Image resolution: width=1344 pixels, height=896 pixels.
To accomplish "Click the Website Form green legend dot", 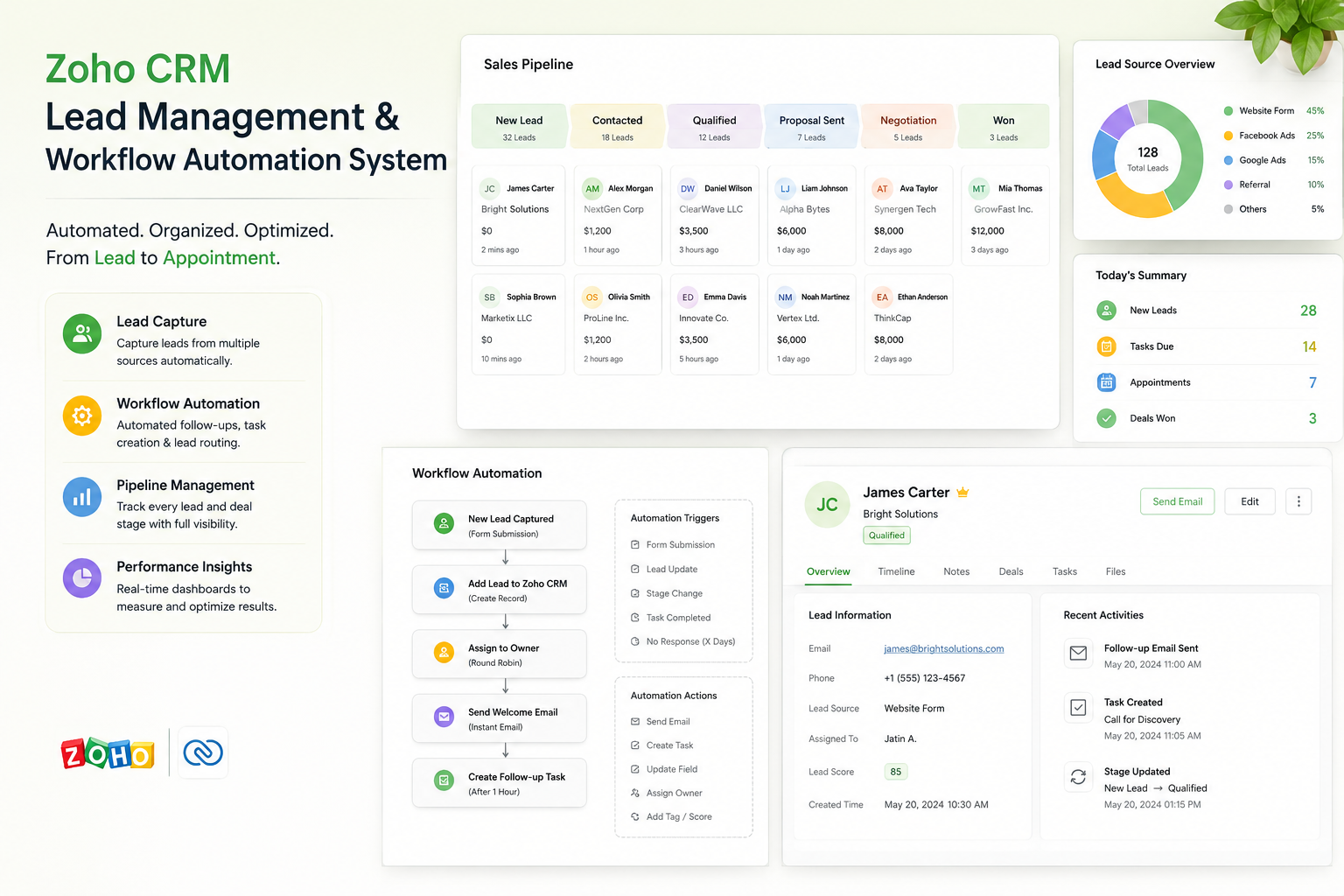I will (x=1228, y=111).
